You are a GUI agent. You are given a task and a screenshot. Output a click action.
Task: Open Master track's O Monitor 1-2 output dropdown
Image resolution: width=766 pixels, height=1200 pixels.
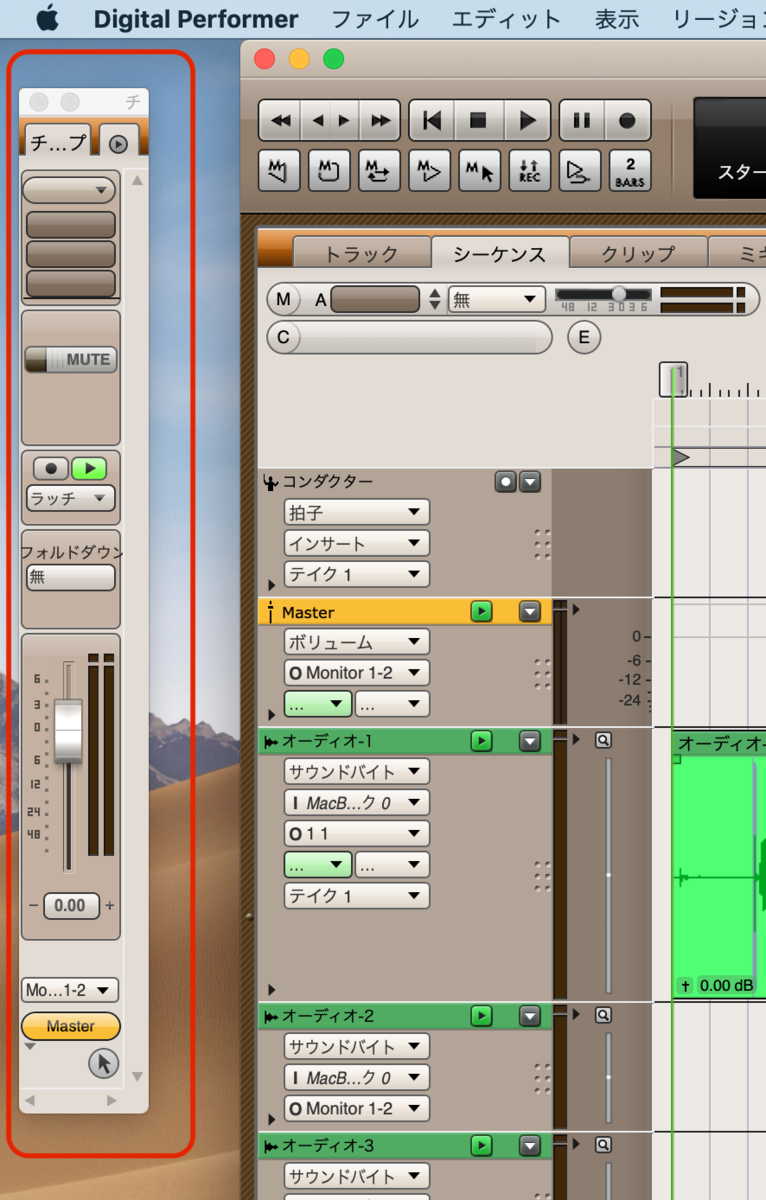(x=357, y=673)
